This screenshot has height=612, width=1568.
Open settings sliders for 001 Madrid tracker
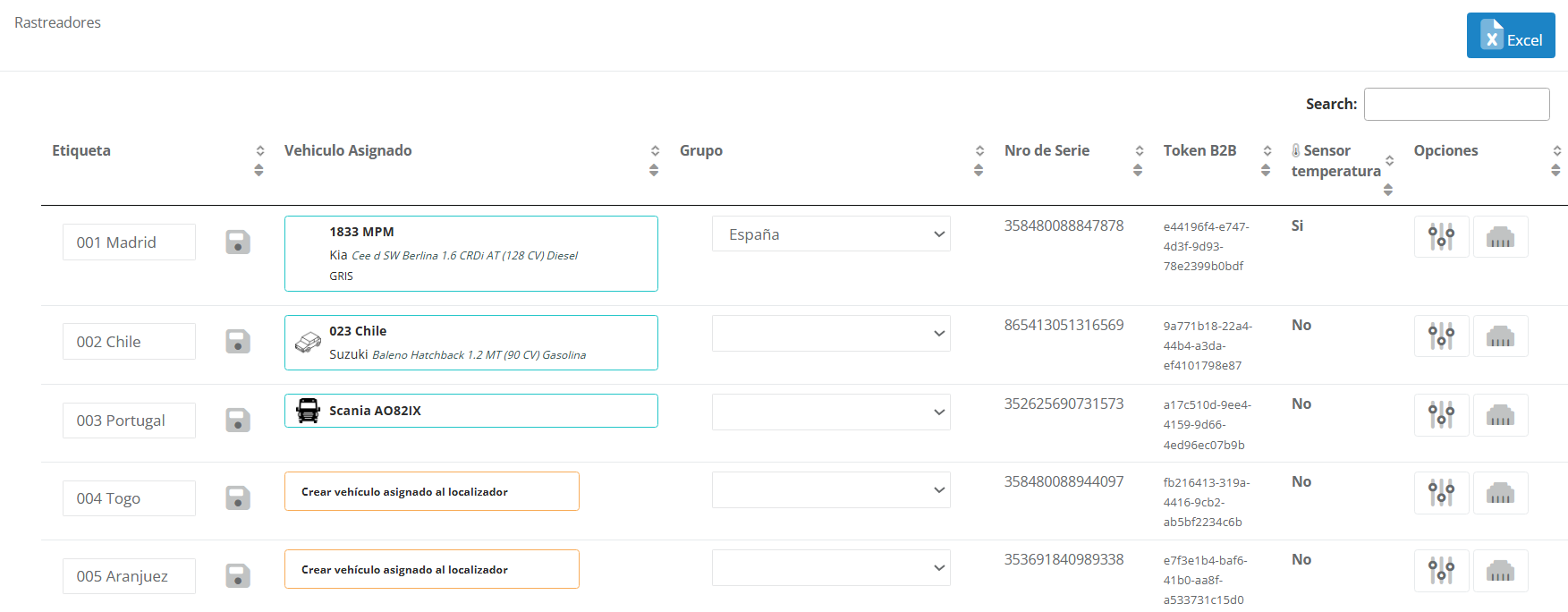(1441, 237)
